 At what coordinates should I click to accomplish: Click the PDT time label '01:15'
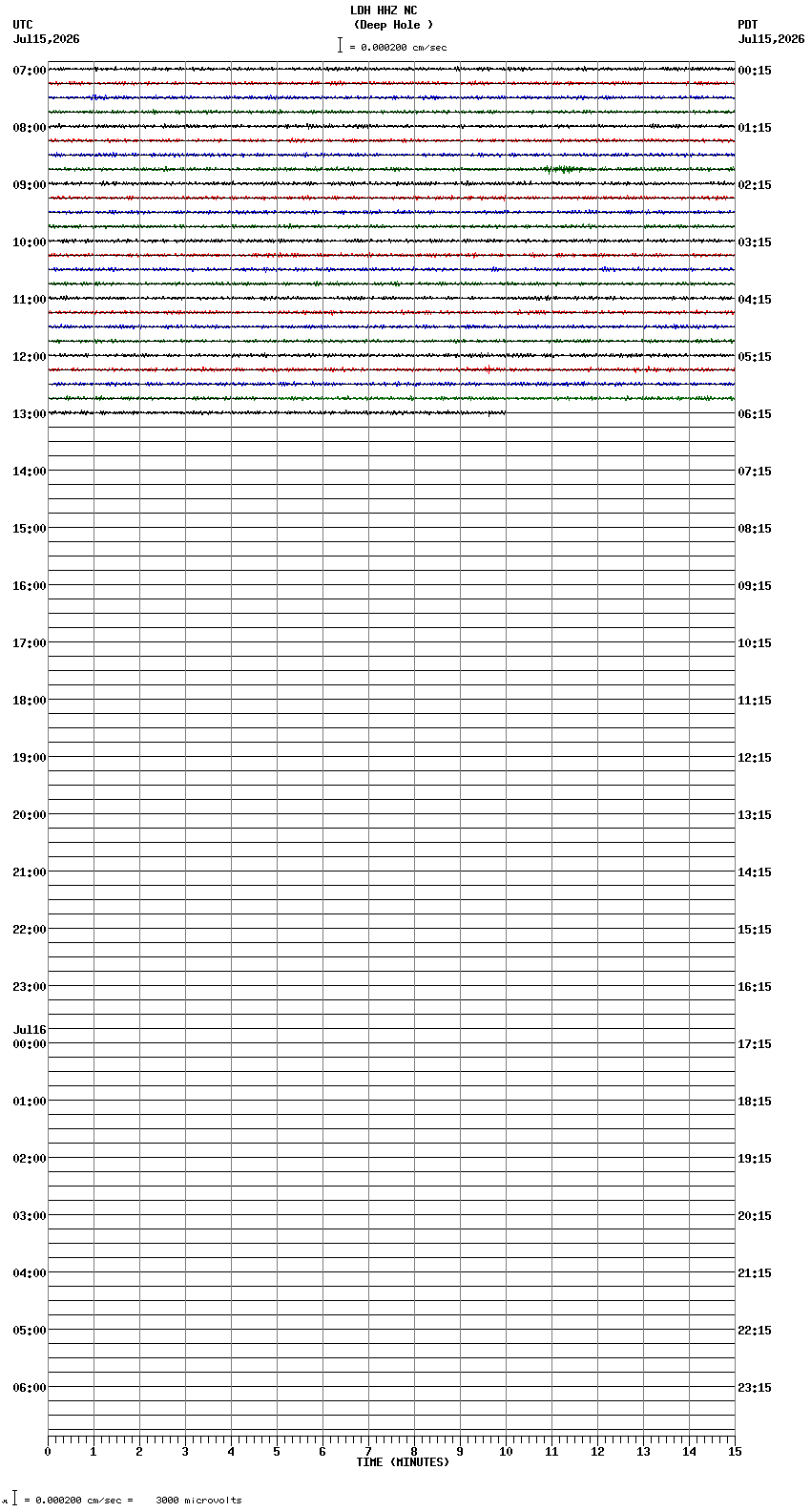point(755,128)
